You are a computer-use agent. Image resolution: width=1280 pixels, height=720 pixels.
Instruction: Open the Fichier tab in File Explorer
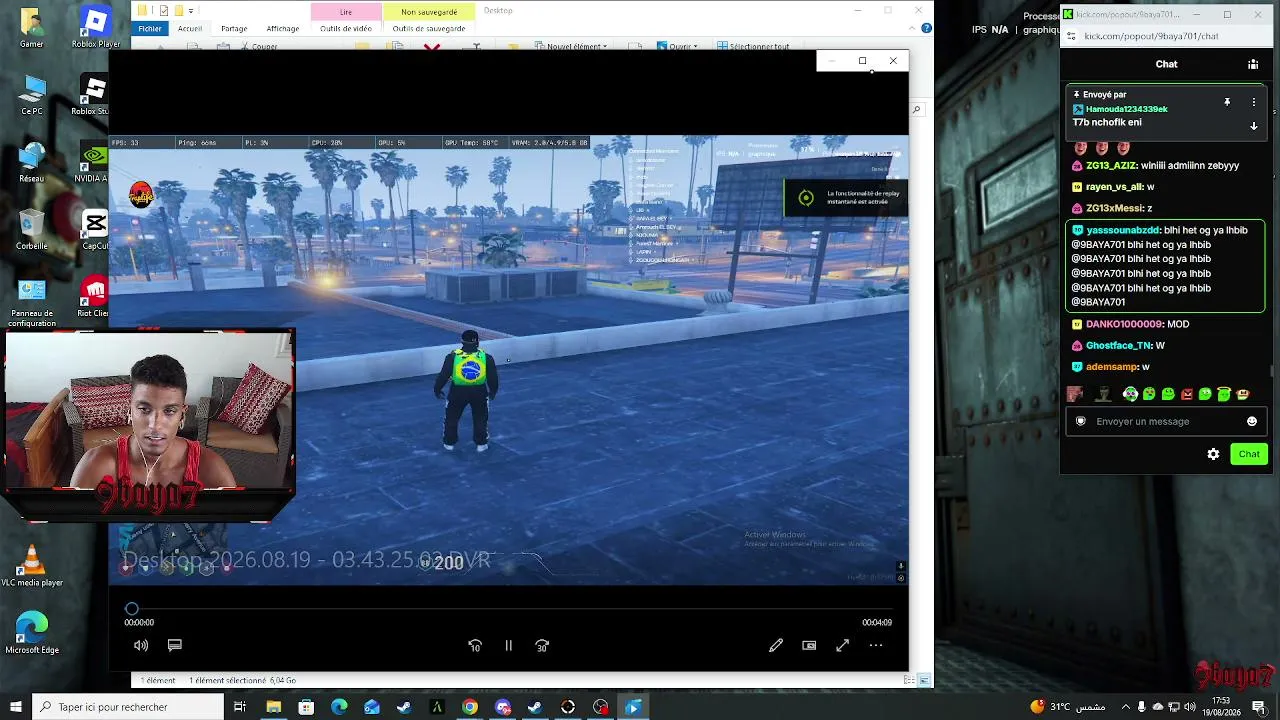(150, 29)
